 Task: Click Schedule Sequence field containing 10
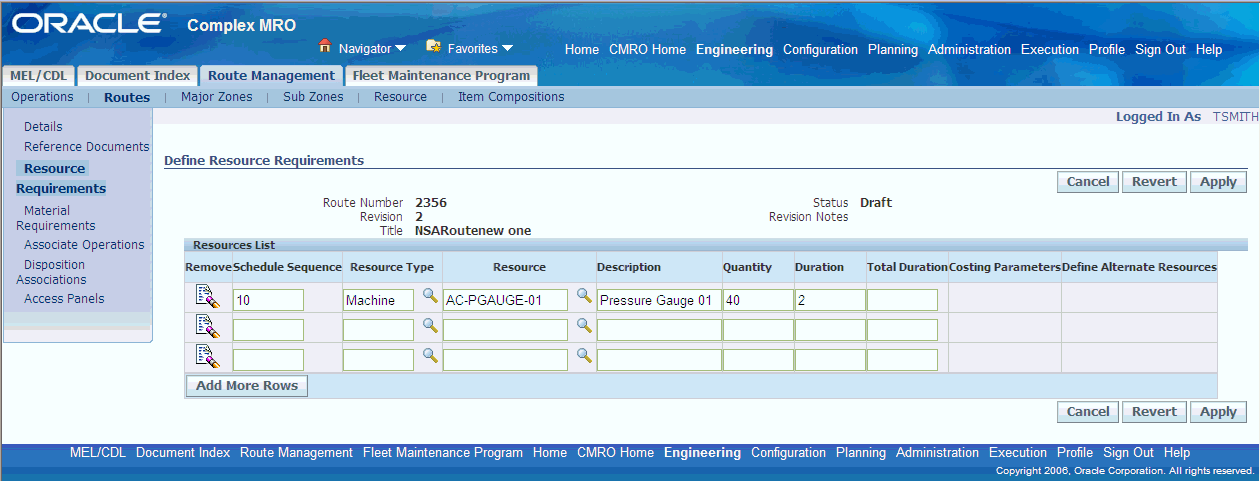(268, 300)
